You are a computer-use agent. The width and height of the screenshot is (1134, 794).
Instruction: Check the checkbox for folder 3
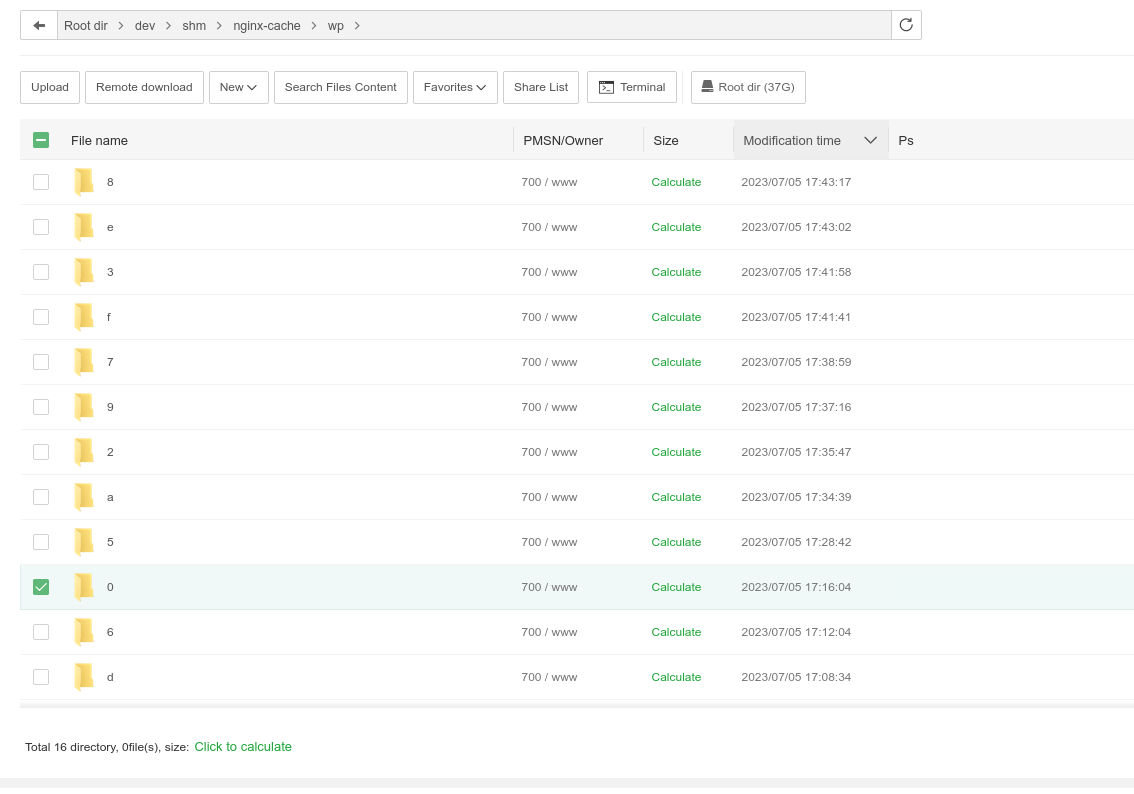41,272
